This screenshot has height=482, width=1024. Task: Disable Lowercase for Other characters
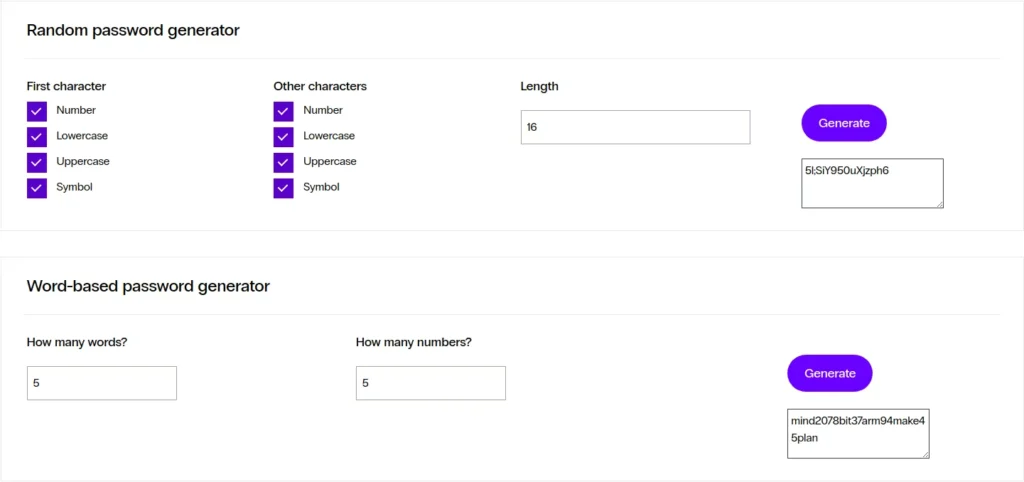point(283,136)
